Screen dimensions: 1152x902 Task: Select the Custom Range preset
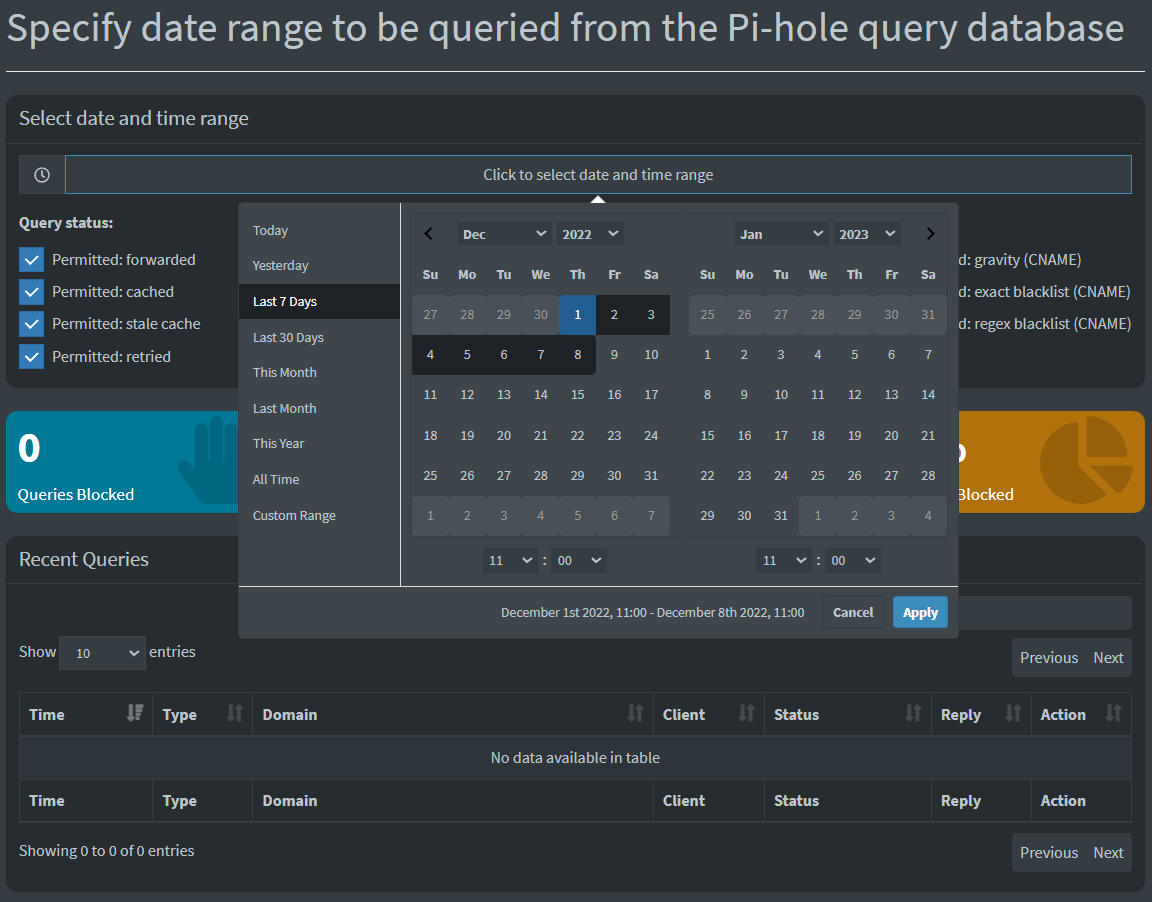click(x=320, y=516)
